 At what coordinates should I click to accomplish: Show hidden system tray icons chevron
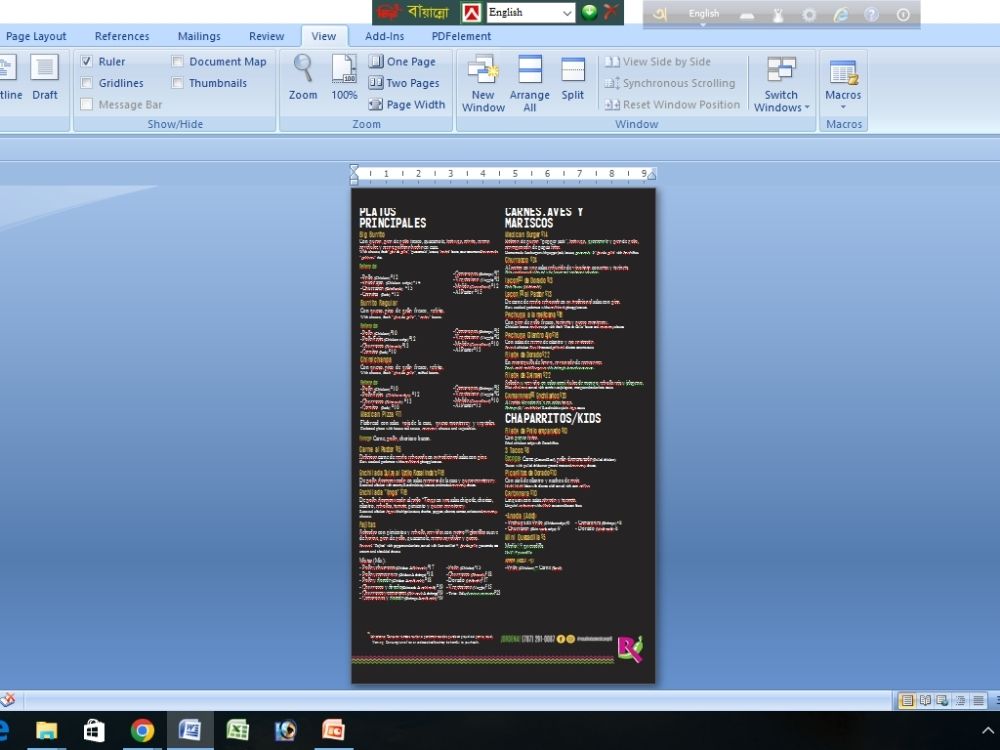point(988,731)
